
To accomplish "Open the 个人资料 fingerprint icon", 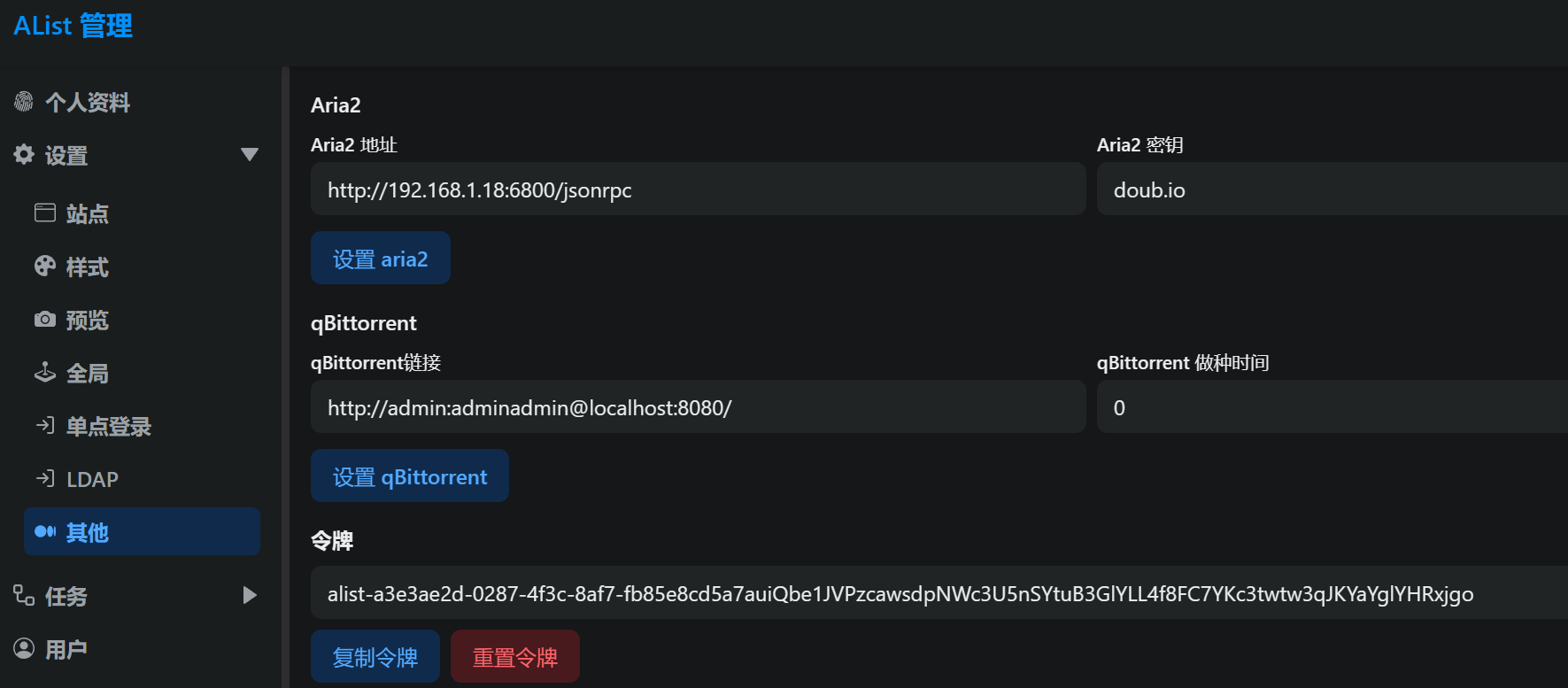I will coord(25,102).
